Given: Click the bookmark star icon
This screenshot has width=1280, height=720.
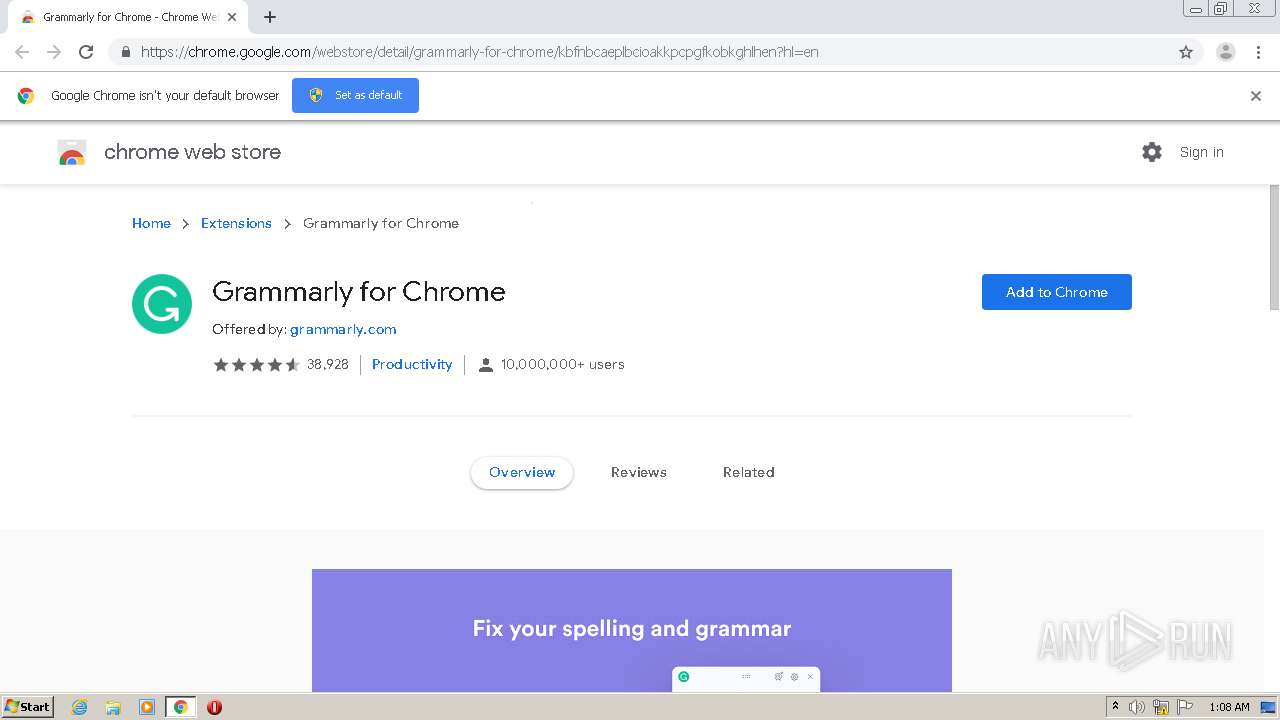Looking at the screenshot, I should (1186, 52).
